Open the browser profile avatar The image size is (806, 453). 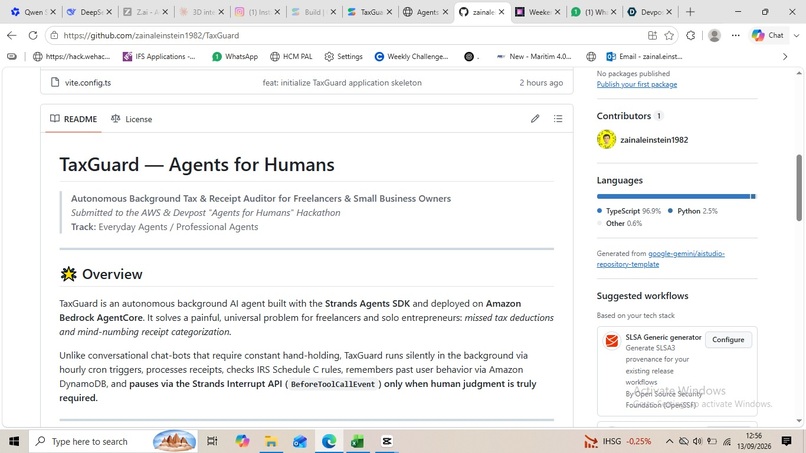coord(714,35)
